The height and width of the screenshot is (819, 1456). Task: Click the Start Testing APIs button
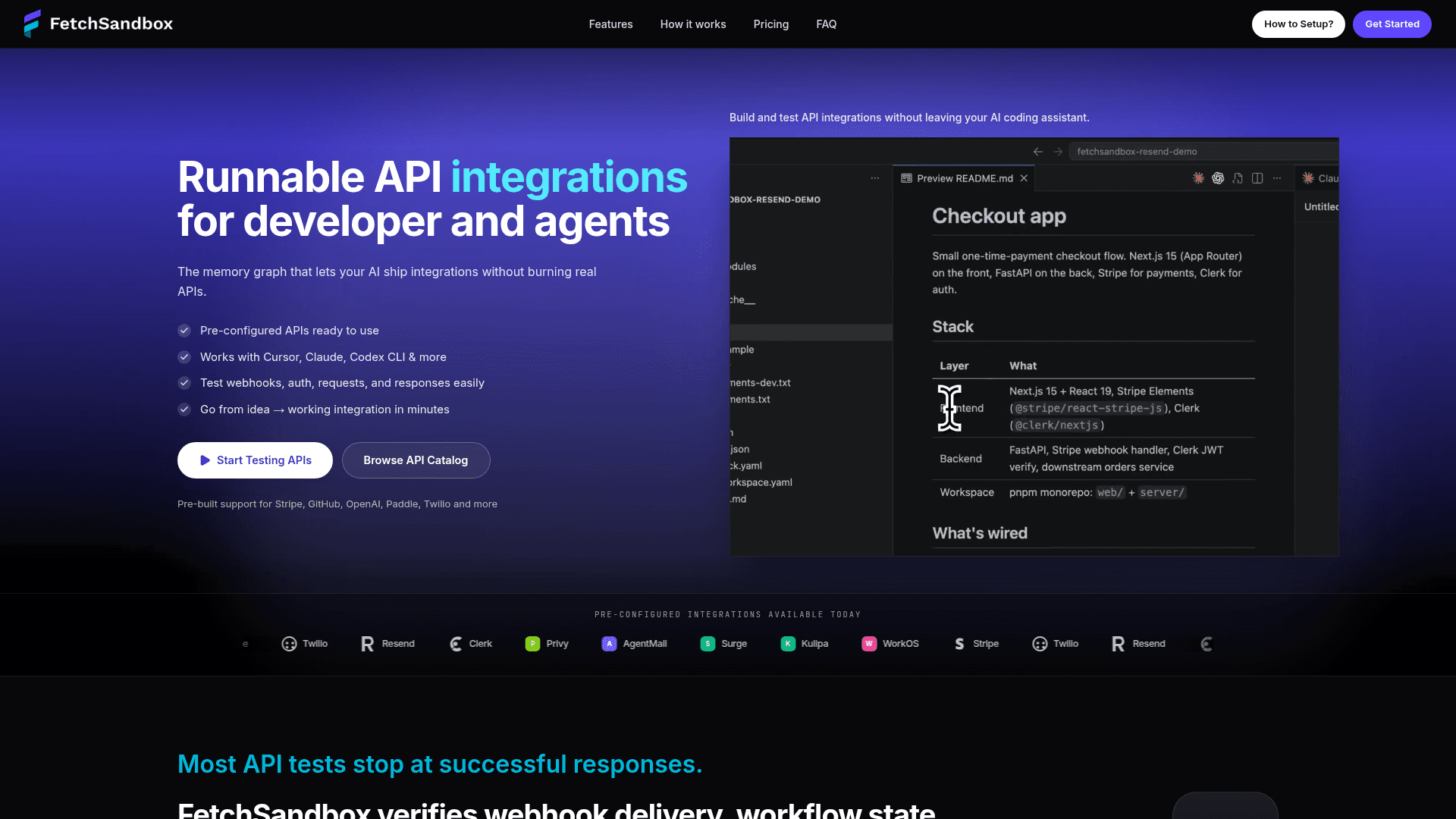255,460
